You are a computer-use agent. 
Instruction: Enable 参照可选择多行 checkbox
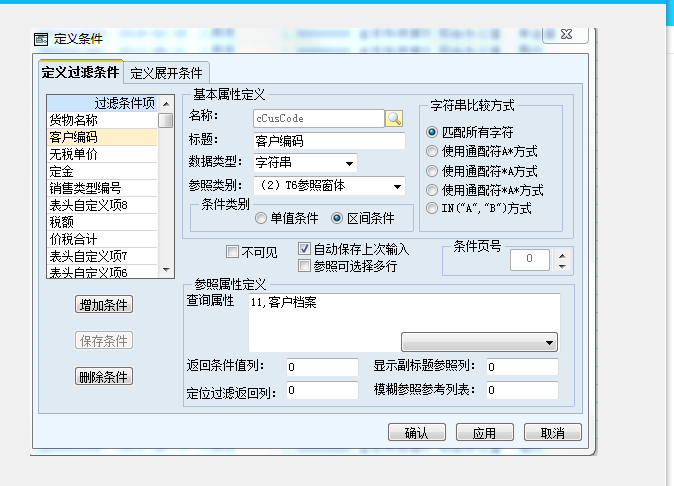click(x=304, y=266)
